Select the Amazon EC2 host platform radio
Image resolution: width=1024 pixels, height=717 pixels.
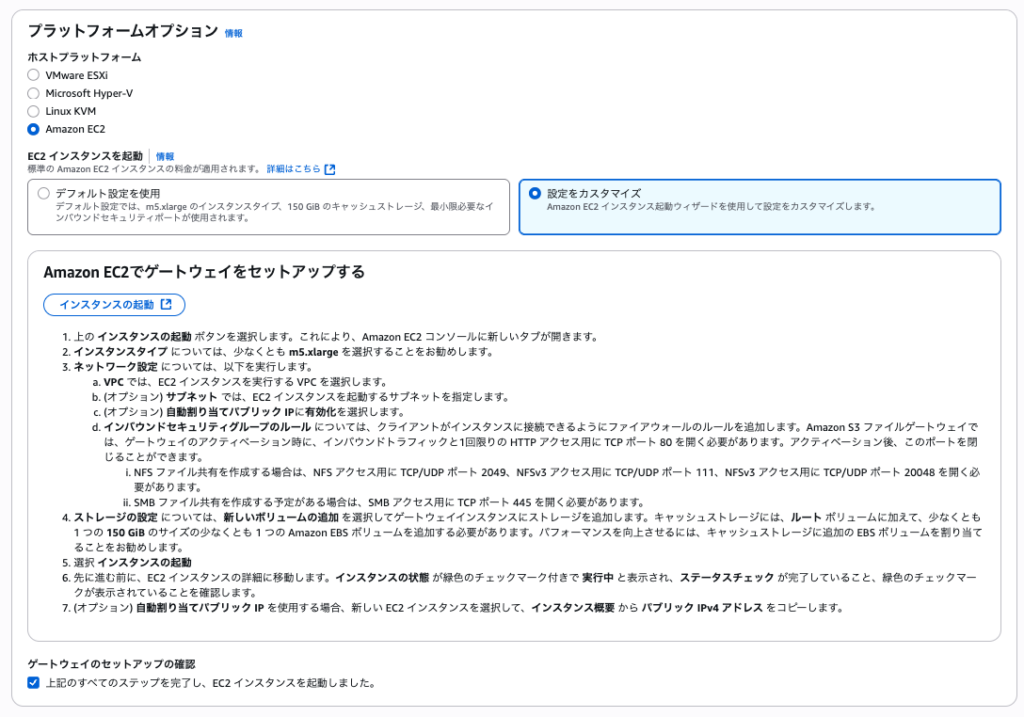click(33, 129)
